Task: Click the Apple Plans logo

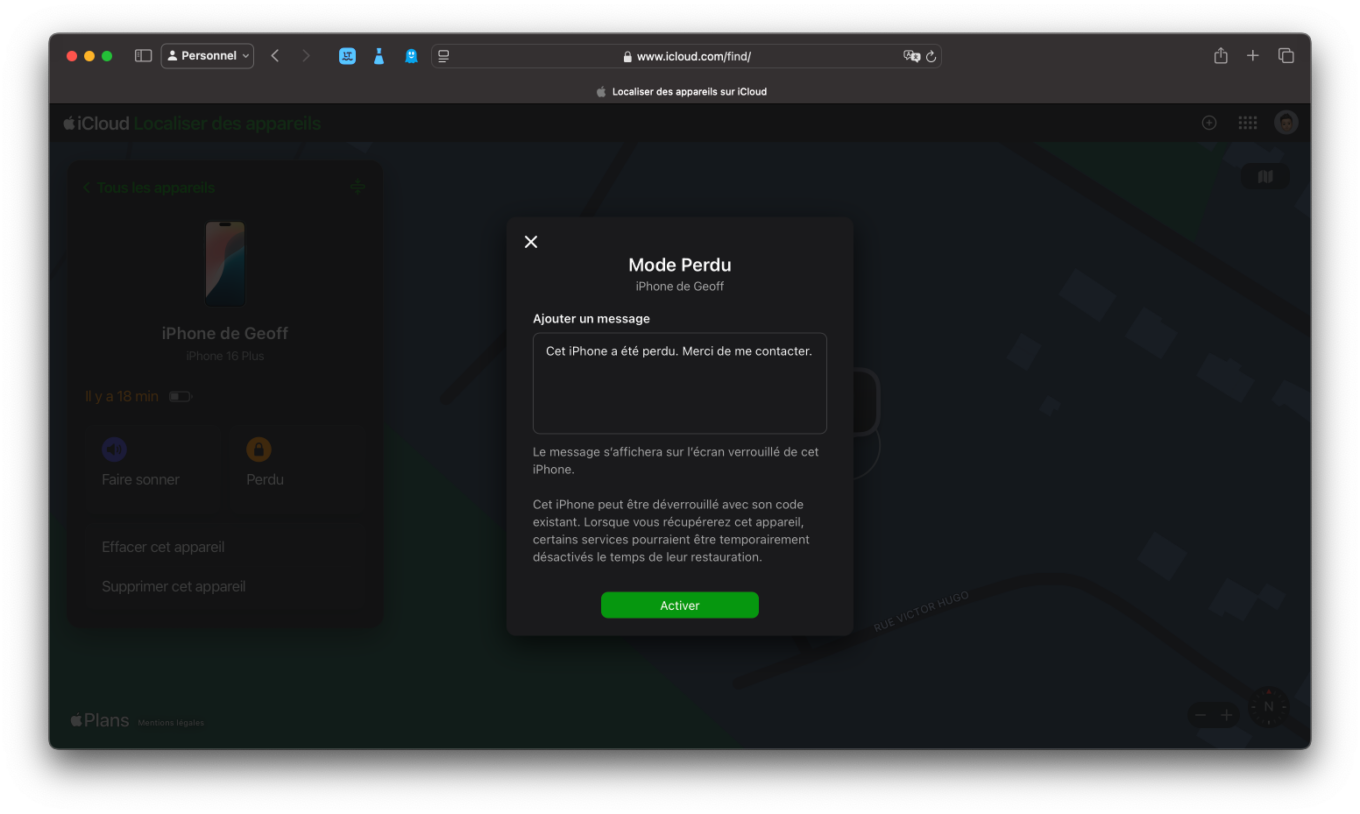Action: point(99,720)
